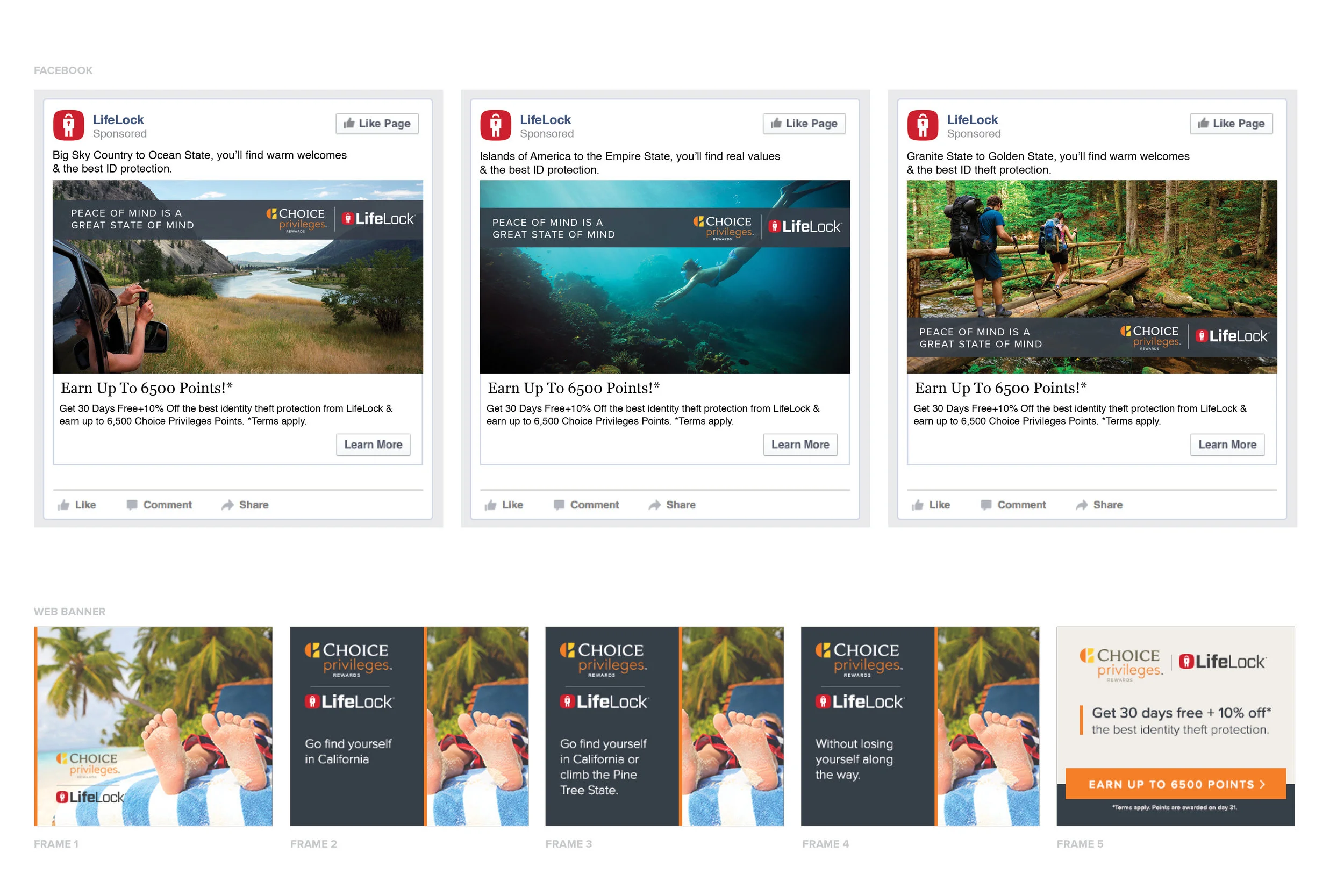Click 'Get 30 days free + 10% off' text
The image size is (1344, 896).
[1181, 713]
